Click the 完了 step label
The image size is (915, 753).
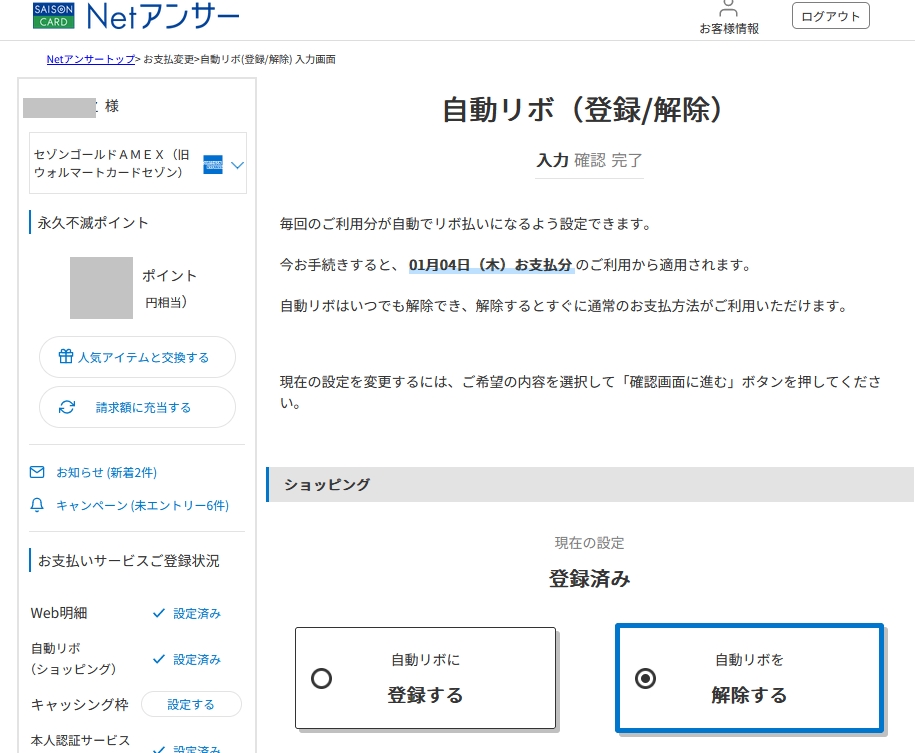point(627,160)
